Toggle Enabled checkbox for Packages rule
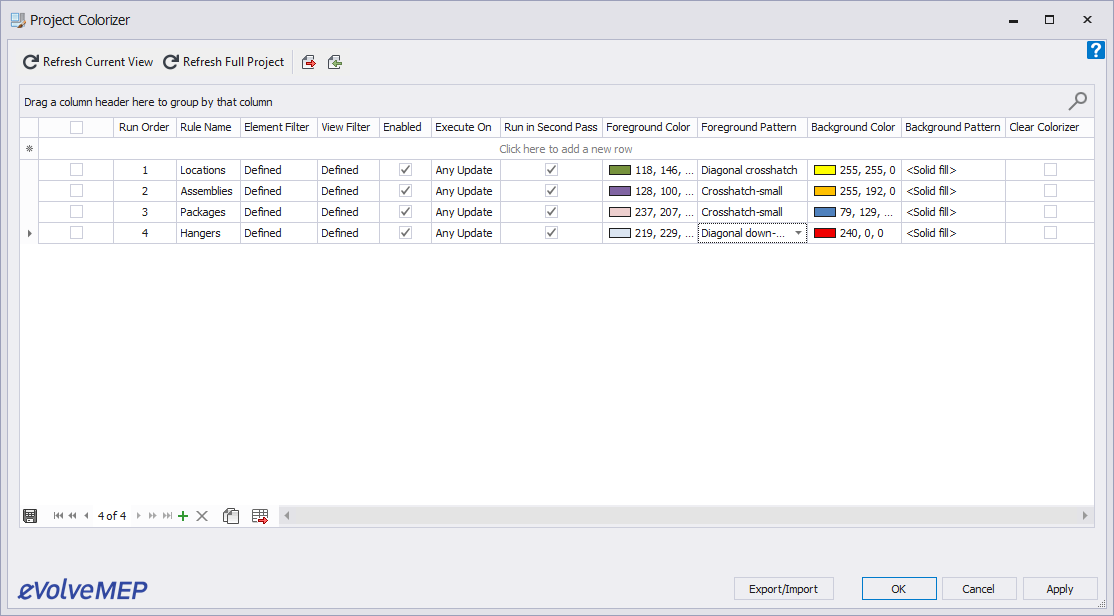Viewport: 1114px width, 616px height. (405, 212)
